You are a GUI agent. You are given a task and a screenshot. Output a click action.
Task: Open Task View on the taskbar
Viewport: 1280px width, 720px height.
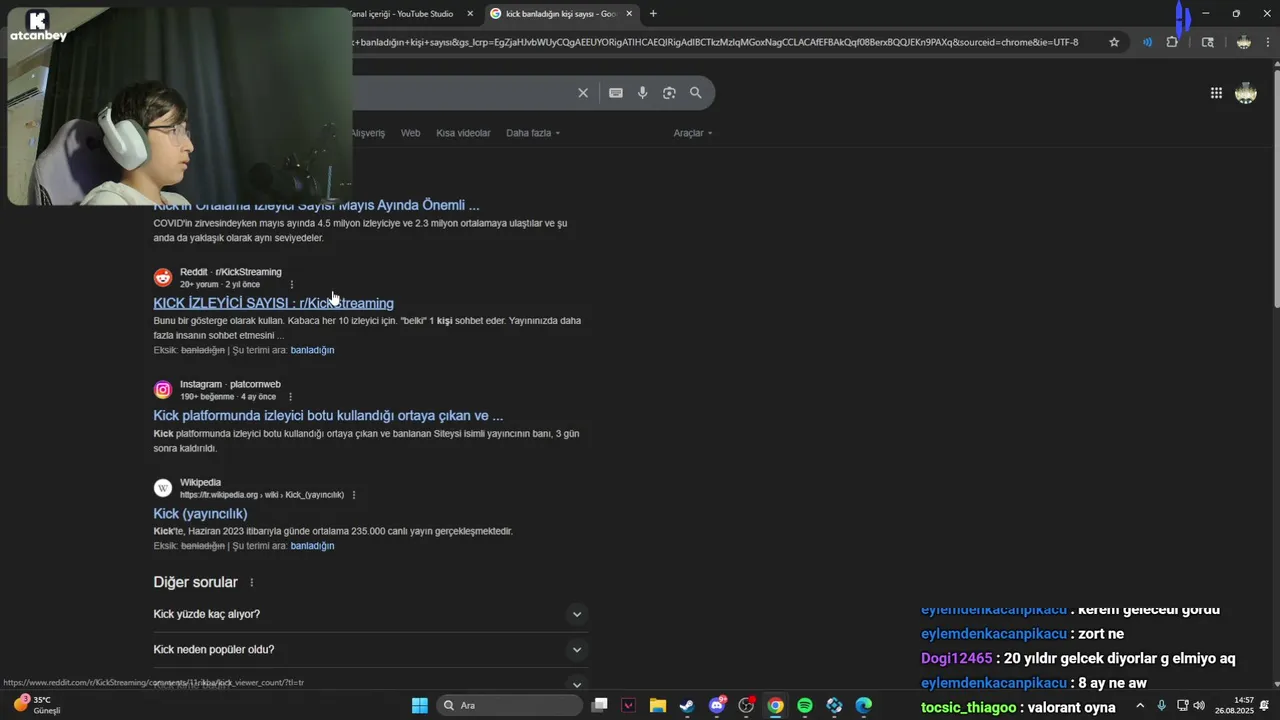click(x=600, y=705)
